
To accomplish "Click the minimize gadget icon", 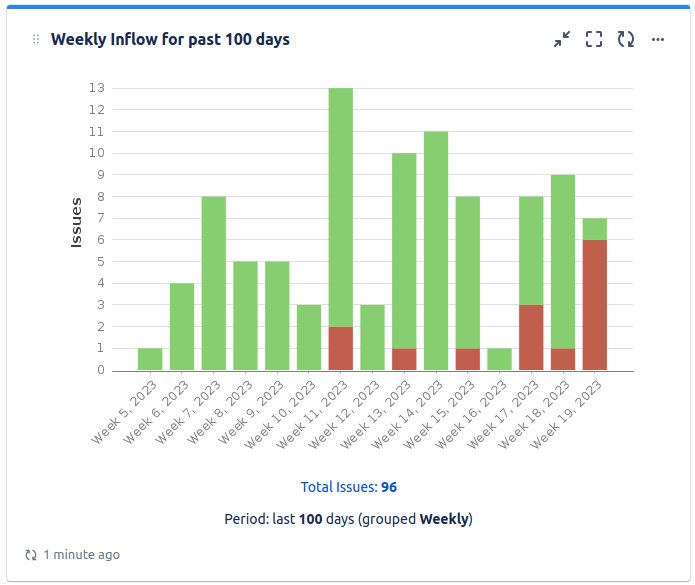I will tap(562, 39).
